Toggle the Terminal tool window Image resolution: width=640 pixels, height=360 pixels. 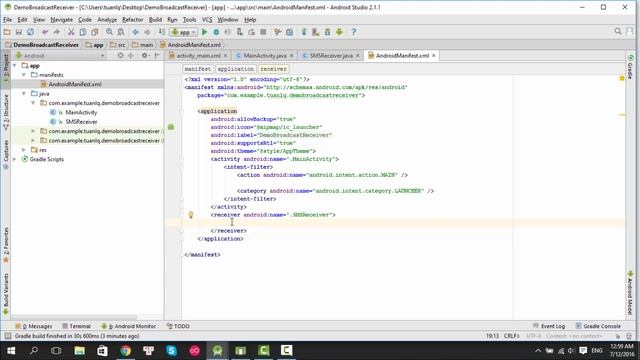pyautogui.click(x=76, y=326)
